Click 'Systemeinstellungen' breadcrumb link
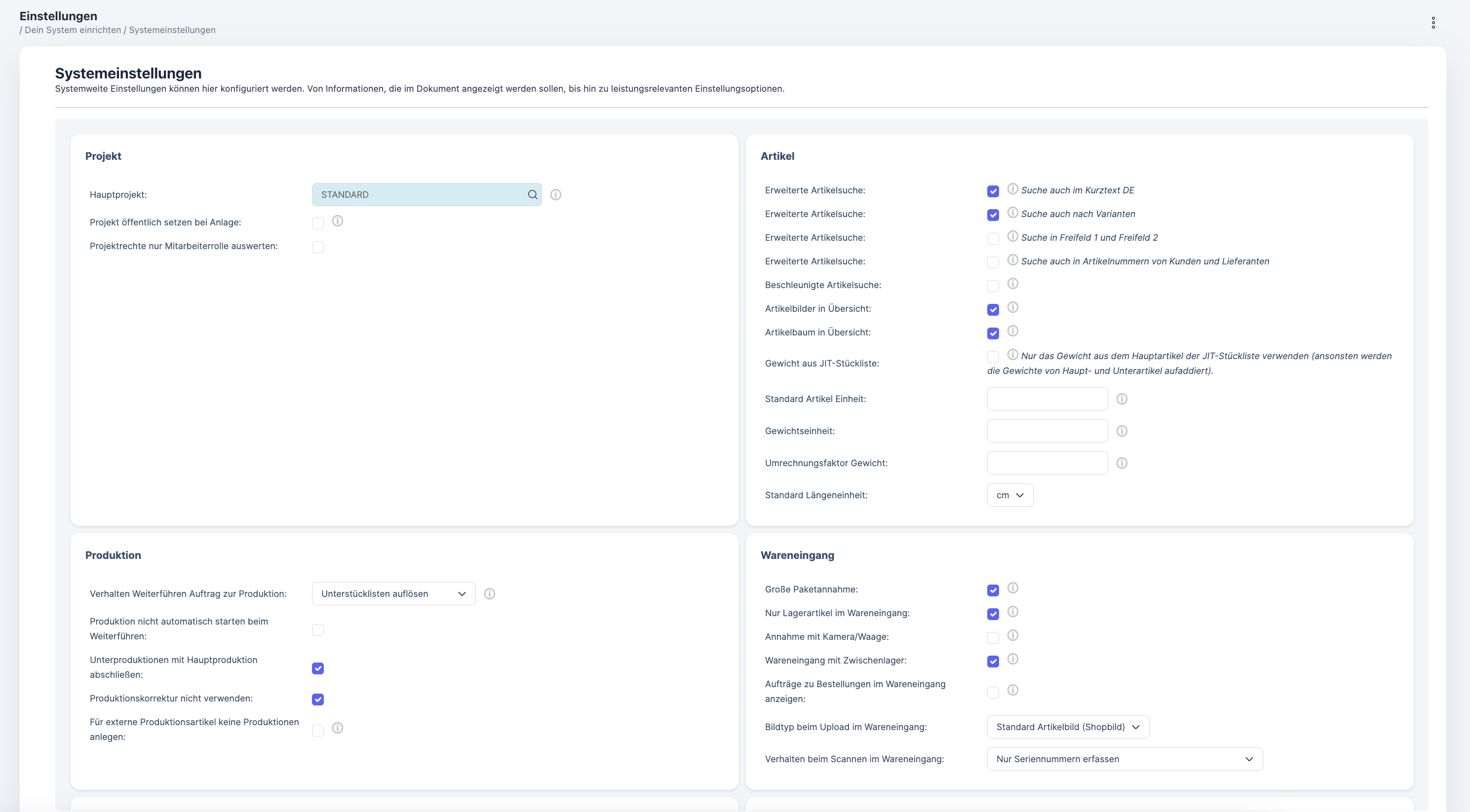 [172, 30]
